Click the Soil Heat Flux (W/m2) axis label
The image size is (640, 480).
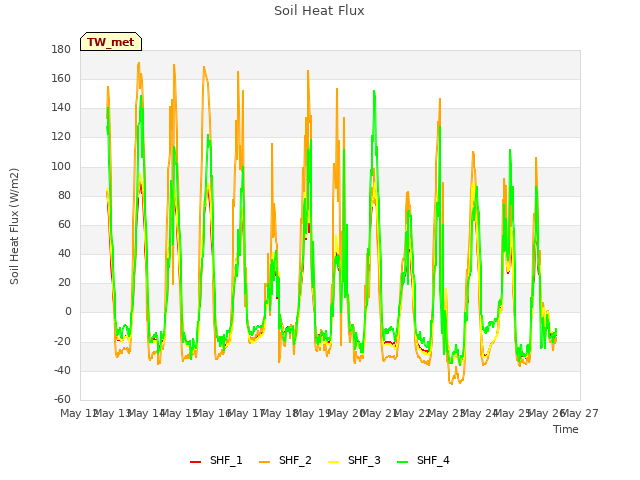[x=14, y=226]
